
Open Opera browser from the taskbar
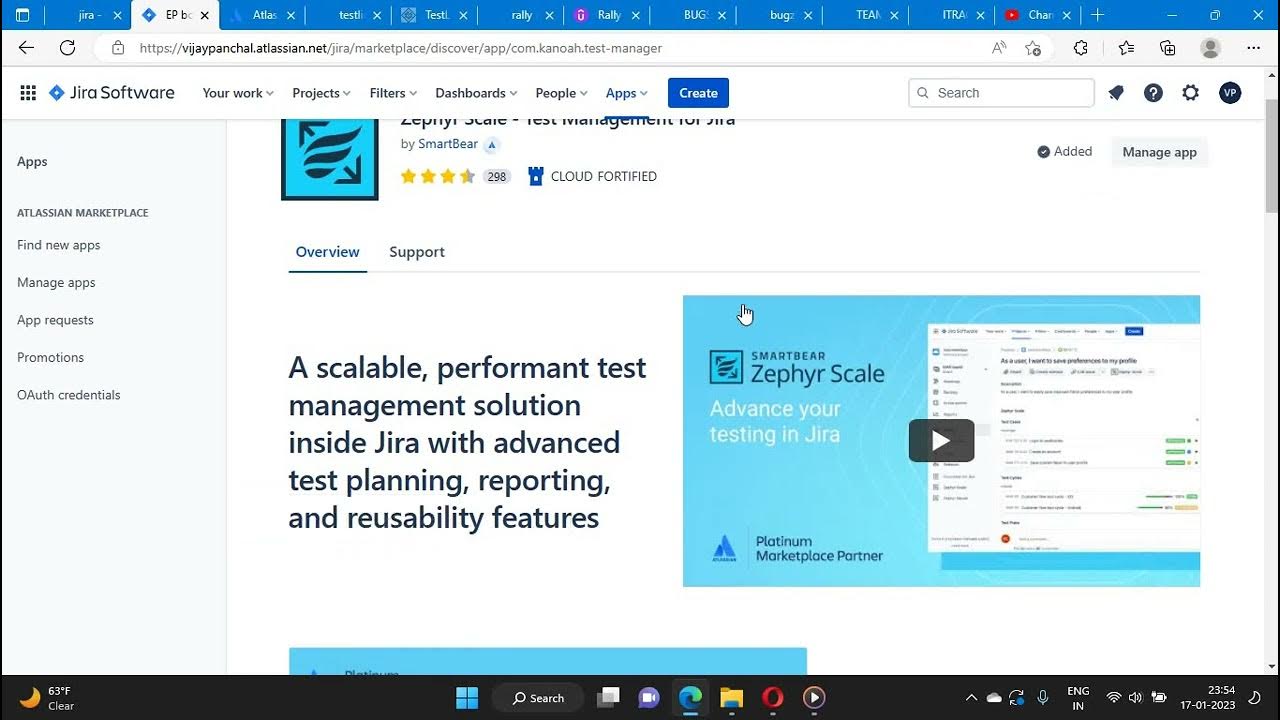pyautogui.click(x=772, y=697)
